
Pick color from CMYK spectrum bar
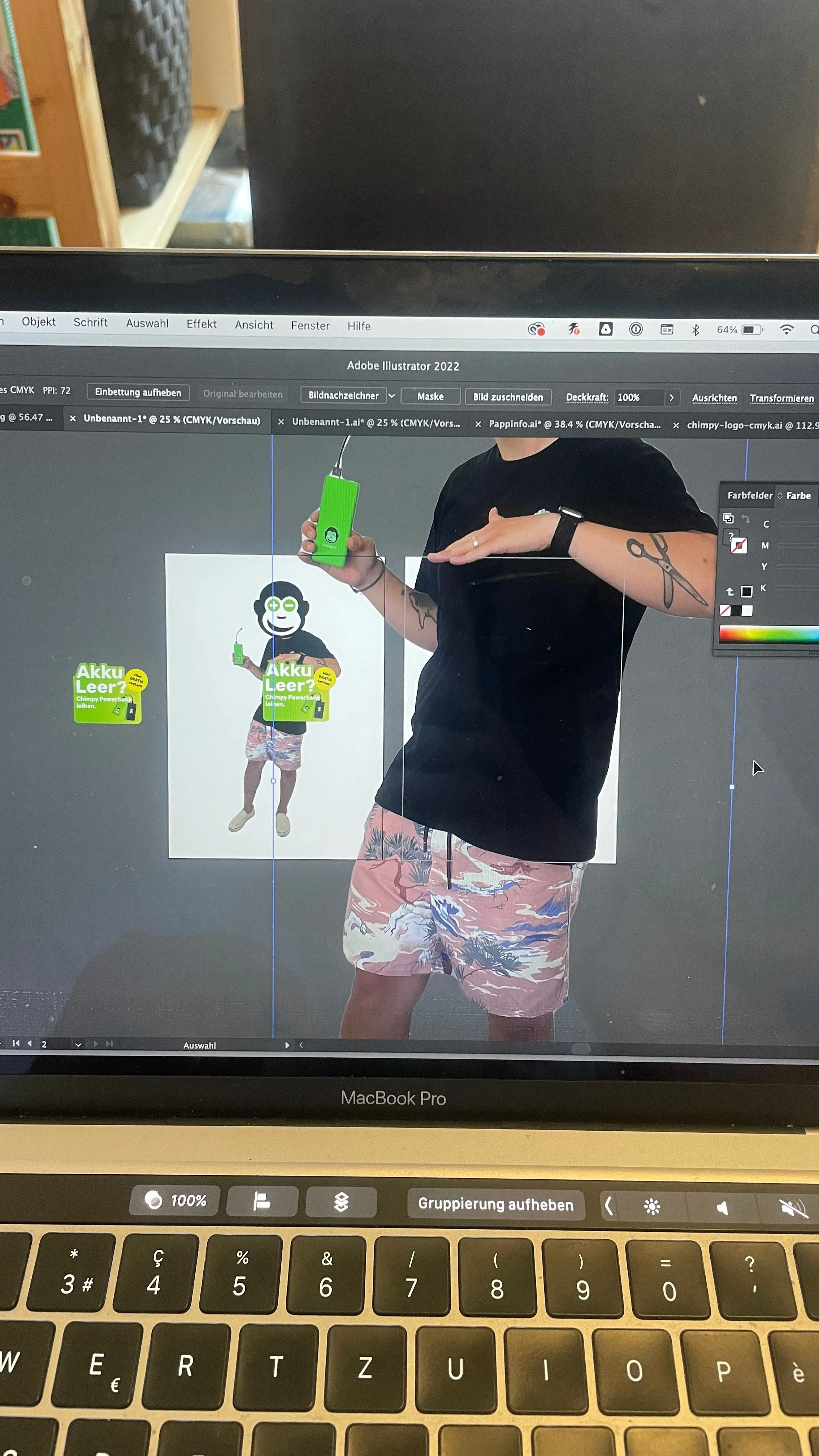(768, 635)
